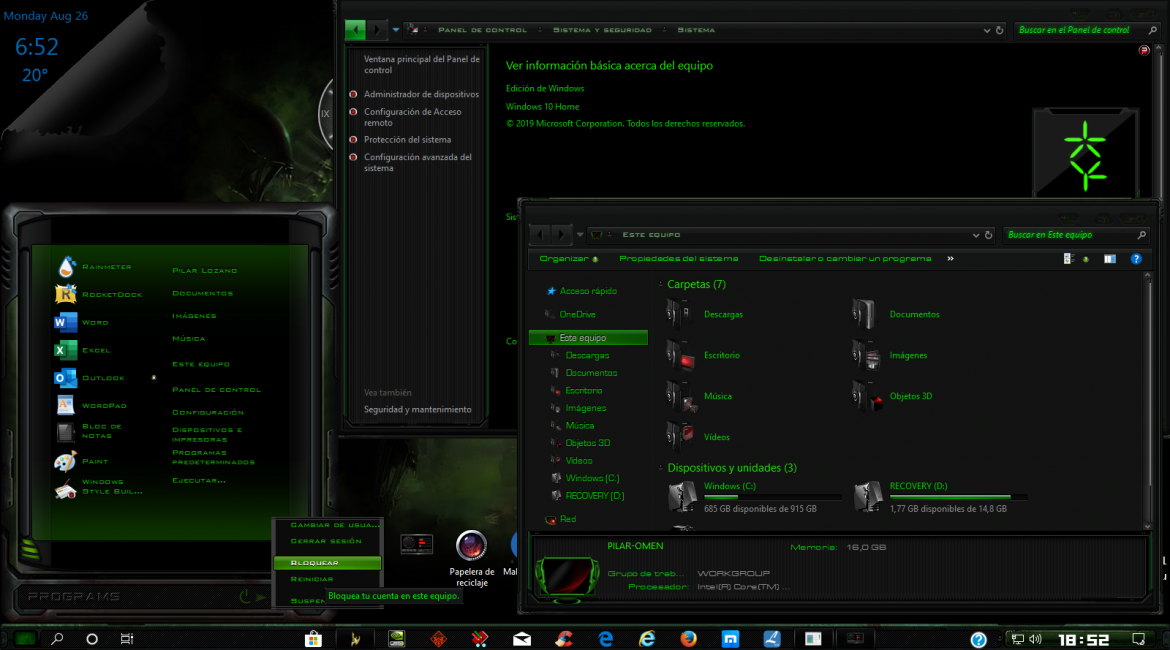Open Protección del sistema link

tap(407, 140)
